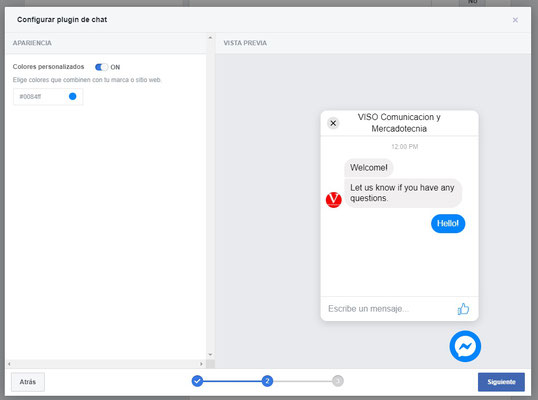538x400 pixels.
Task: Click the Colores personalizados label
Action: [48, 67]
